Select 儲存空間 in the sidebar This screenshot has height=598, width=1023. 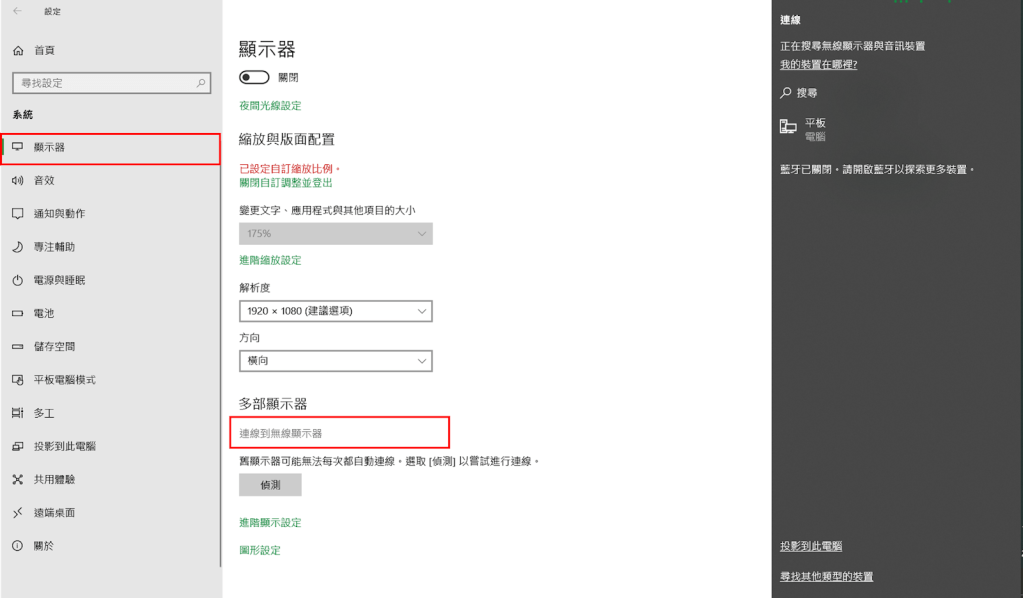click(54, 347)
